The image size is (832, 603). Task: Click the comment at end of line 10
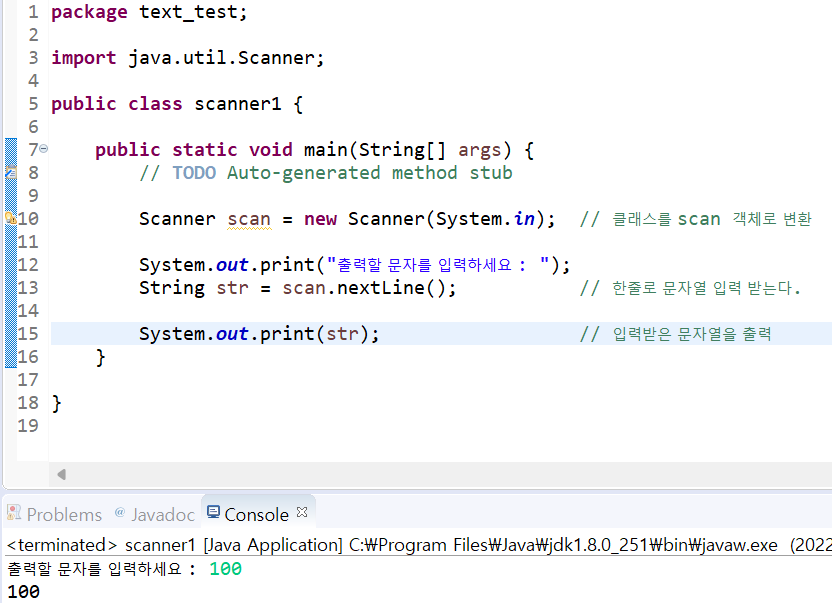[x=696, y=219]
